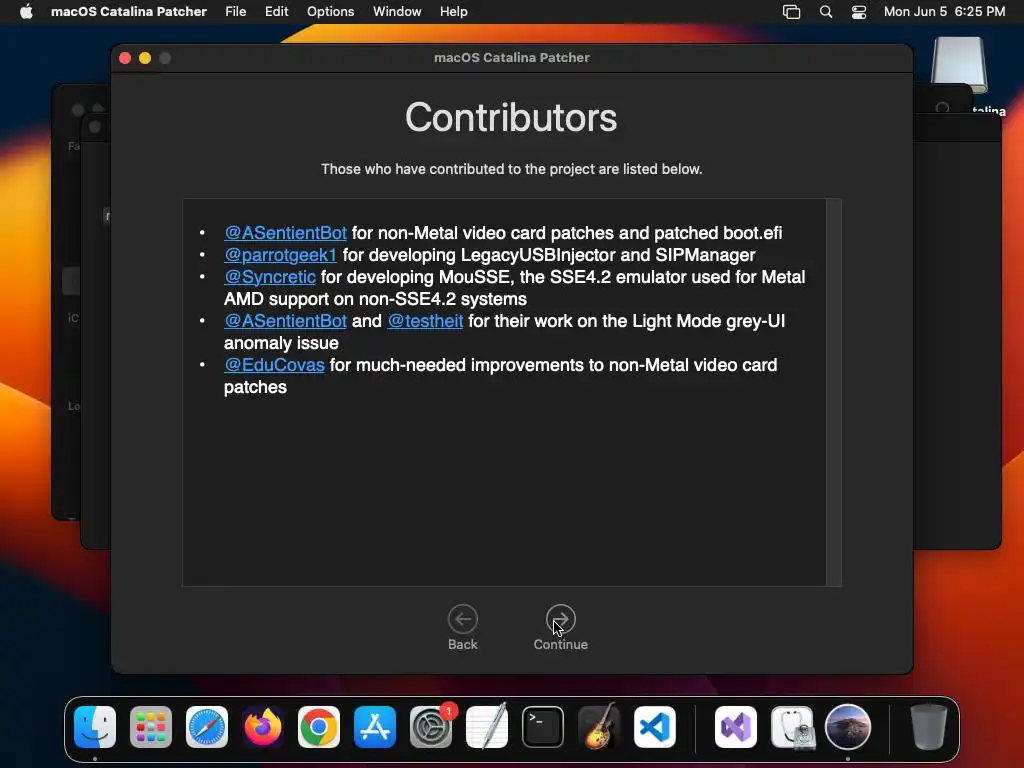Open the macOS Catalina Patcher app menu

(129, 12)
